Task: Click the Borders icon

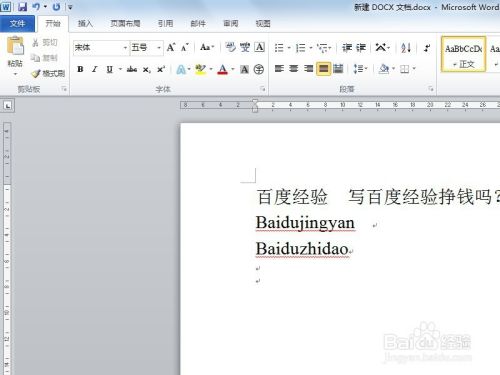Action: coord(404,69)
